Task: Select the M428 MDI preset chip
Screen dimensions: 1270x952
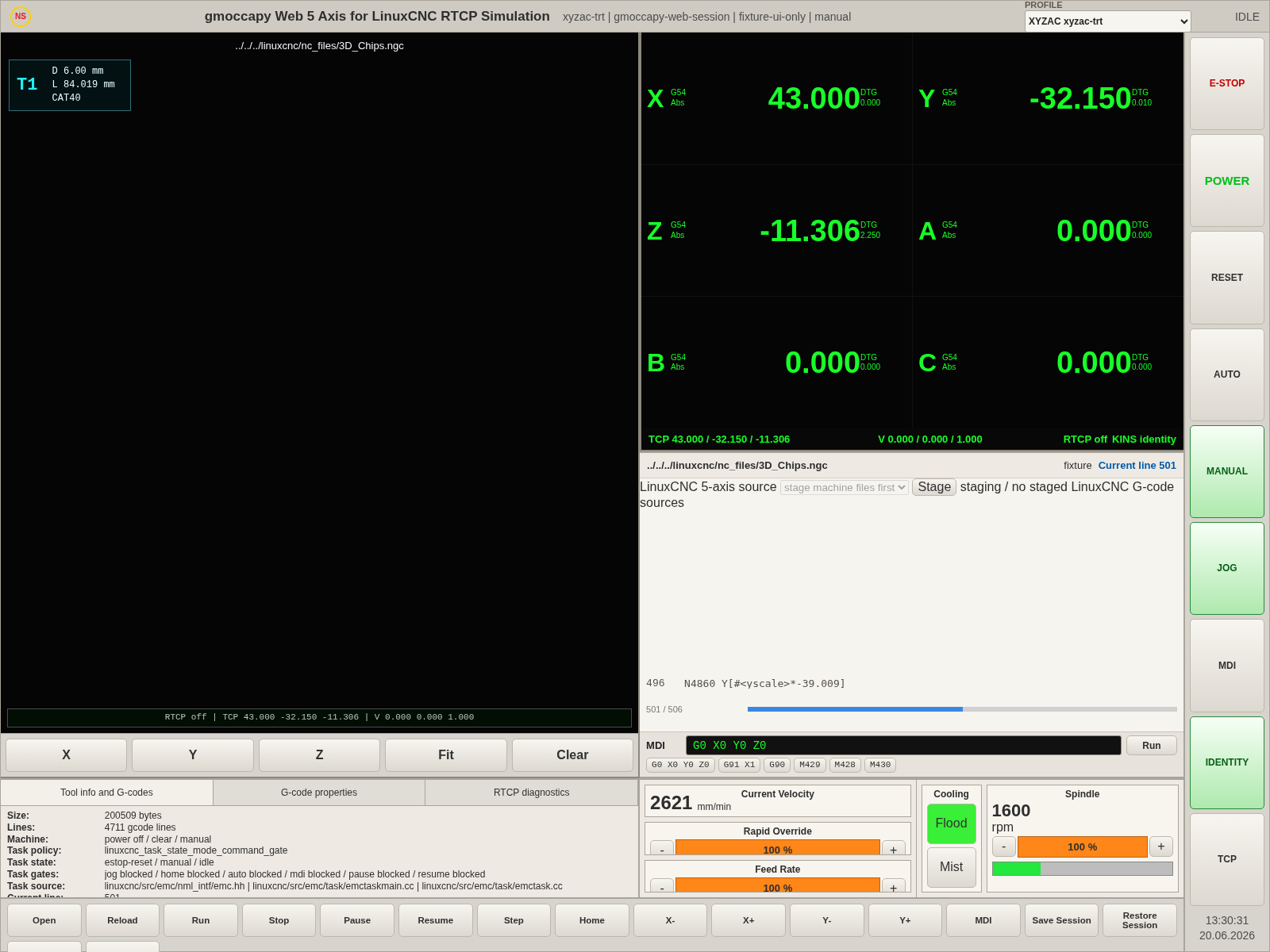Action: click(845, 765)
